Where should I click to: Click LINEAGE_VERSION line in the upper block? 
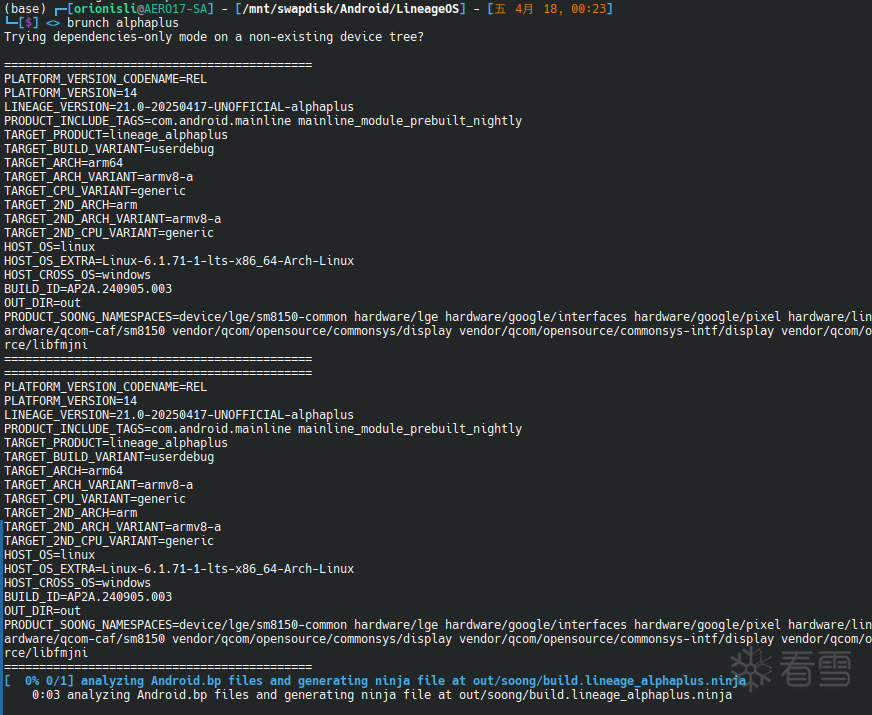179,107
